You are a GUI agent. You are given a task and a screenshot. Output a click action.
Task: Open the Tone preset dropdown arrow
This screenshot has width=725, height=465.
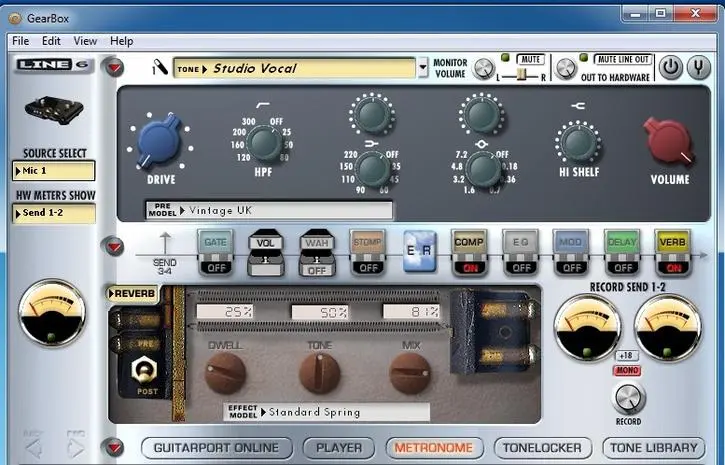click(423, 67)
